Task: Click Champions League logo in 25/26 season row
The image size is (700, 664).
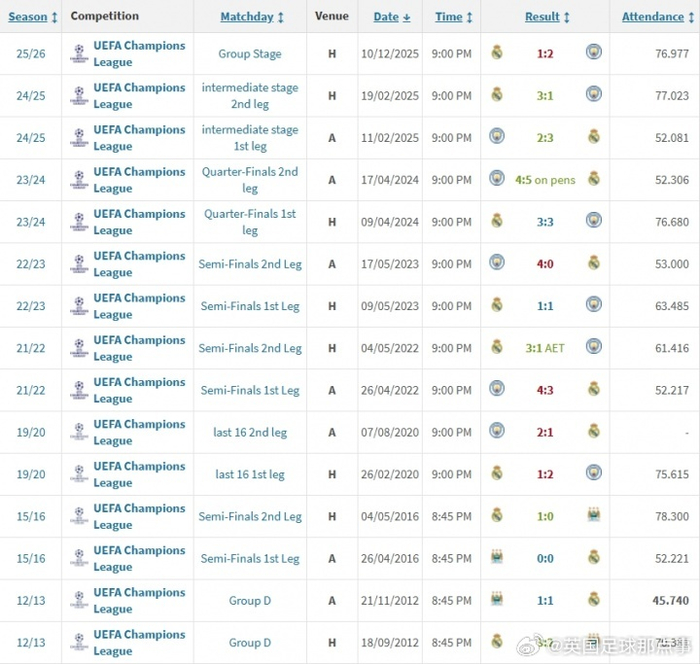Action: click(x=79, y=53)
